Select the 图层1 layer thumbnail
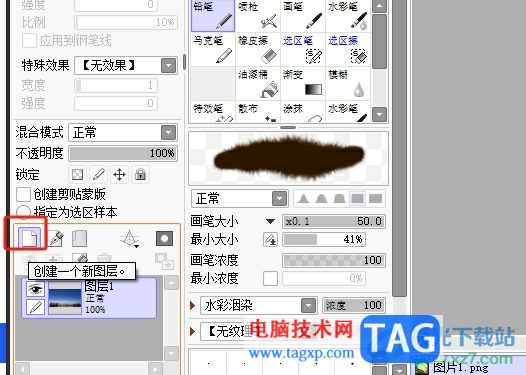This screenshot has height=375, width=526. point(65,298)
